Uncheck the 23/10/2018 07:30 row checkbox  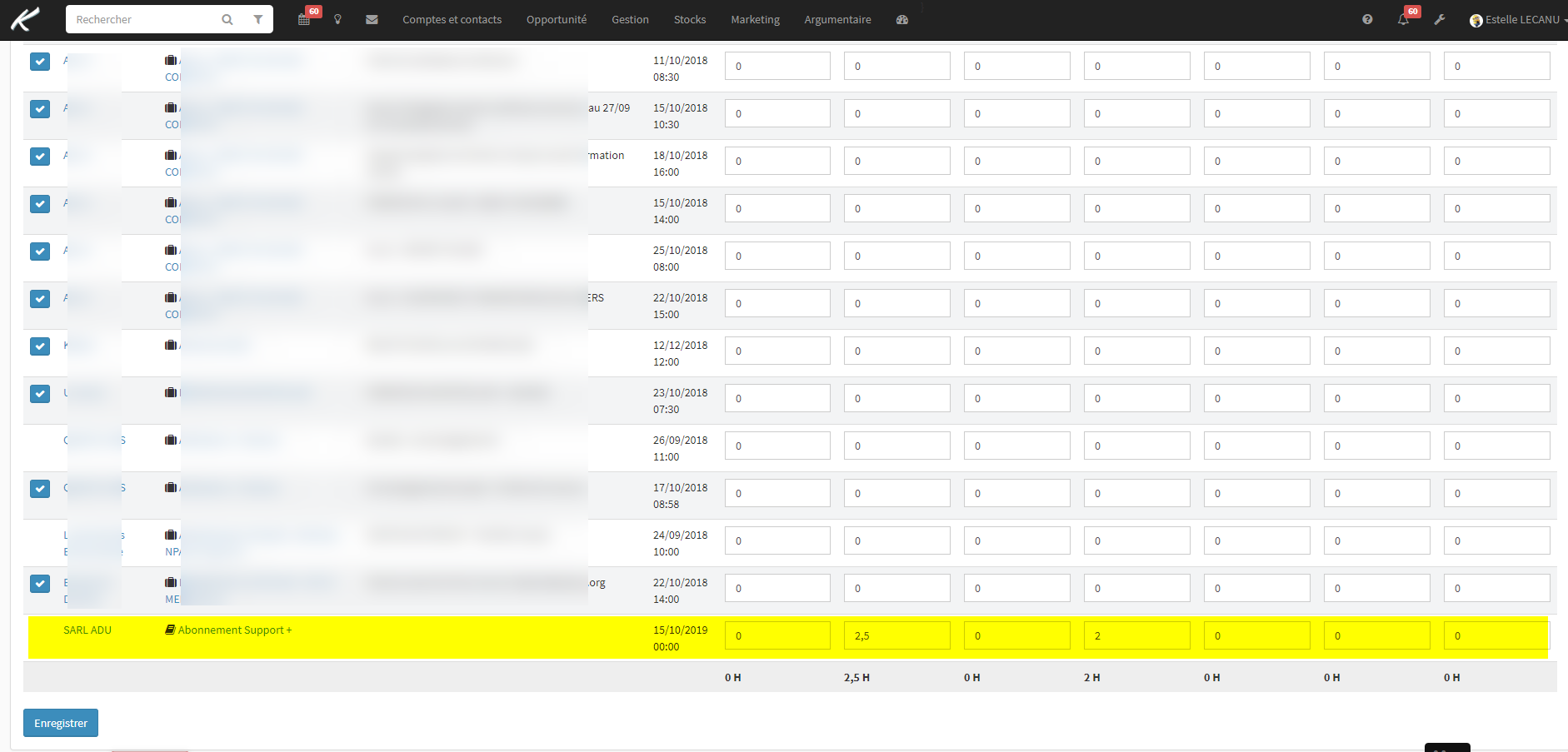click(40, 394)
